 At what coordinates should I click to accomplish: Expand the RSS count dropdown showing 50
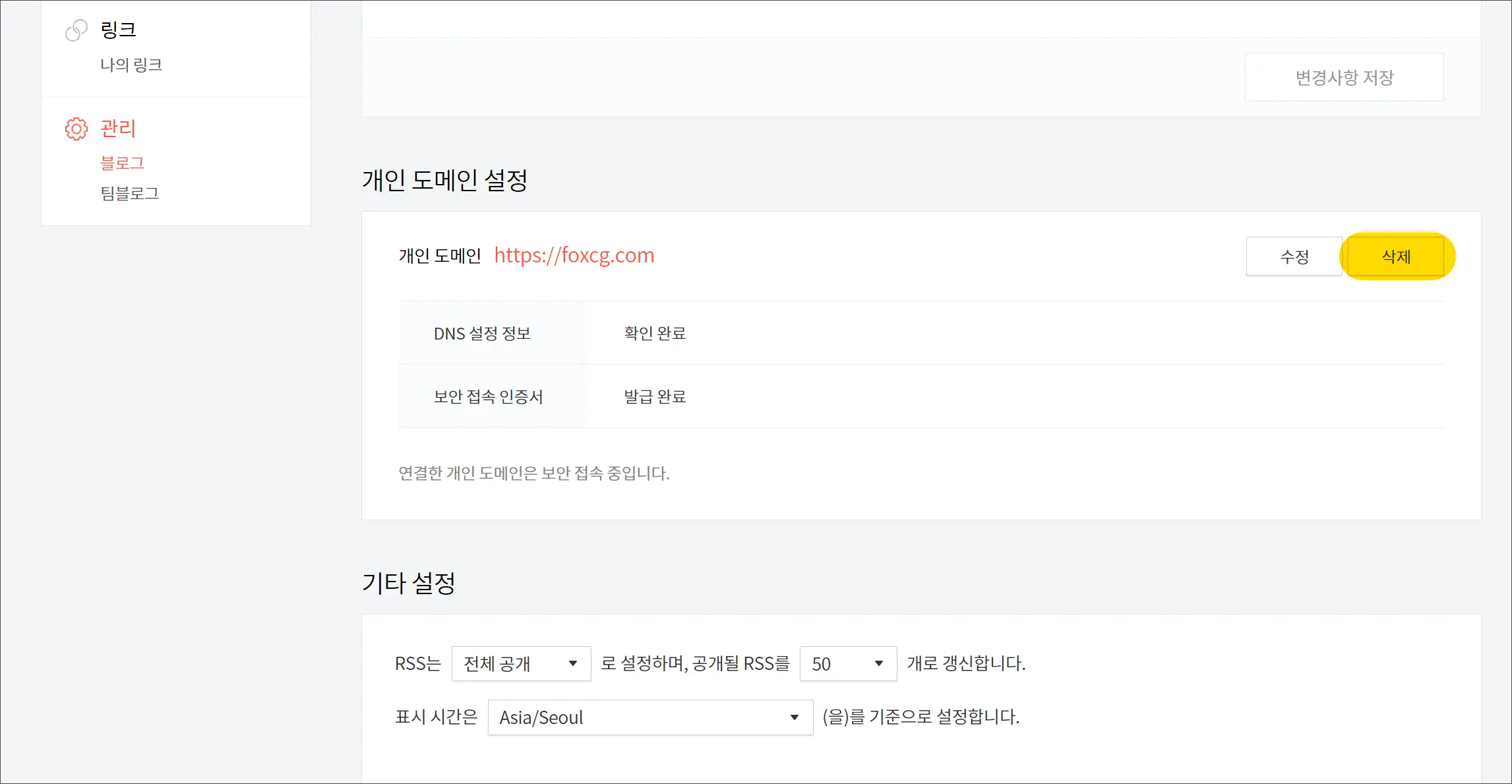(847, 663)
